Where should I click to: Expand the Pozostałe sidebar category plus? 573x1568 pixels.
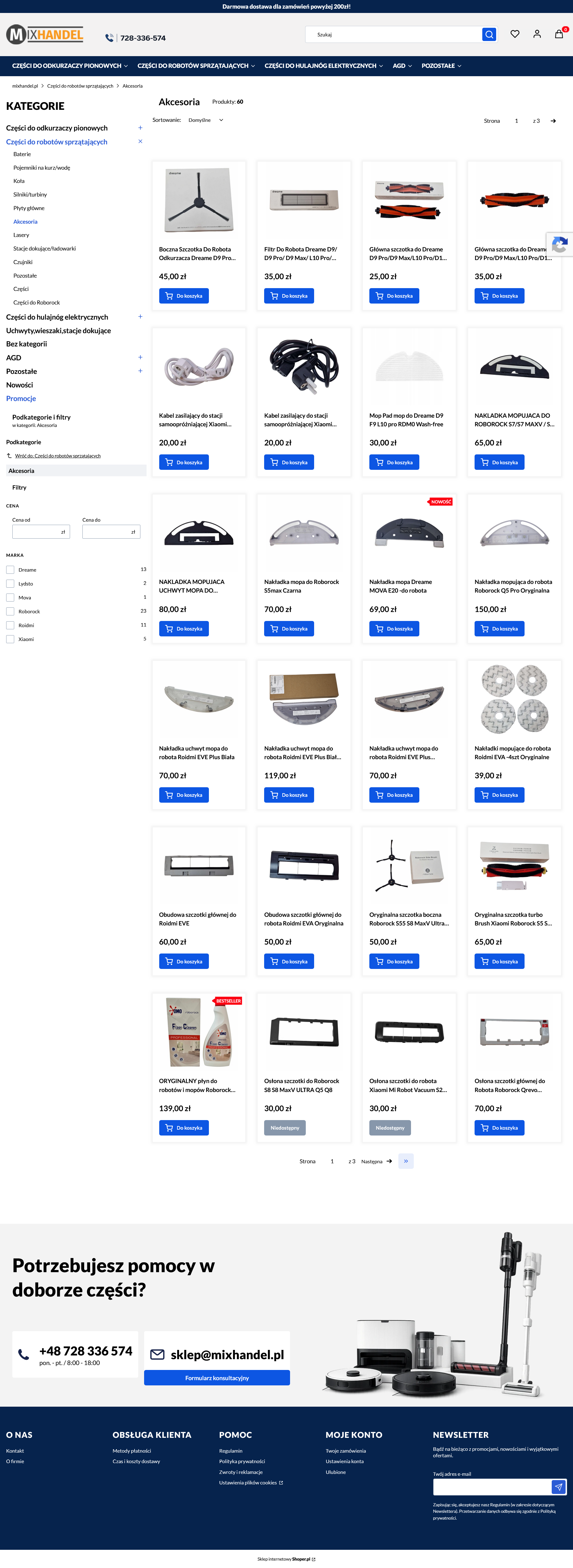[140, 371]
